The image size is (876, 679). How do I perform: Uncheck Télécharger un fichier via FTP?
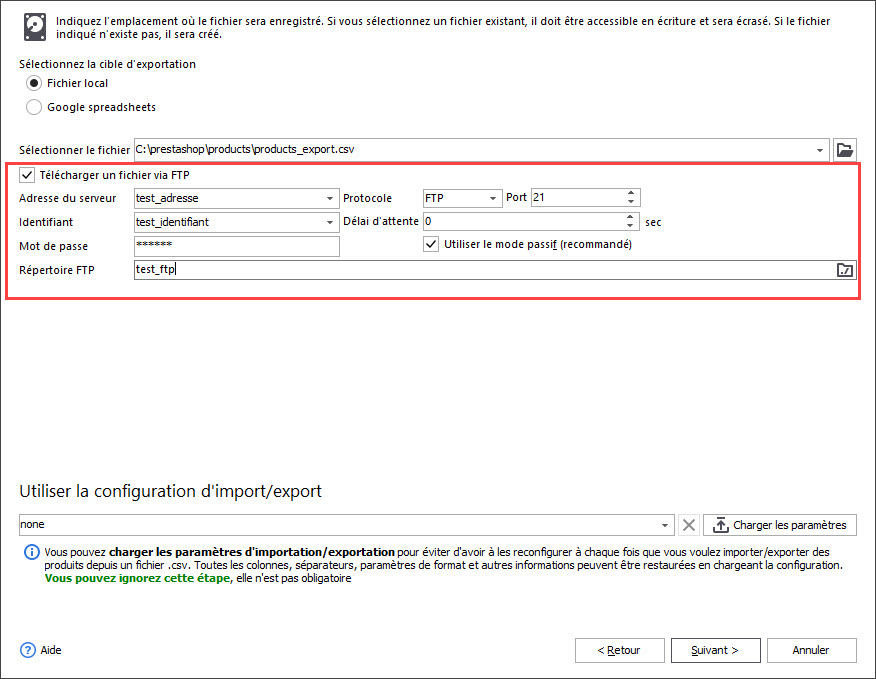pyautogui.click(x=27, y=176)
